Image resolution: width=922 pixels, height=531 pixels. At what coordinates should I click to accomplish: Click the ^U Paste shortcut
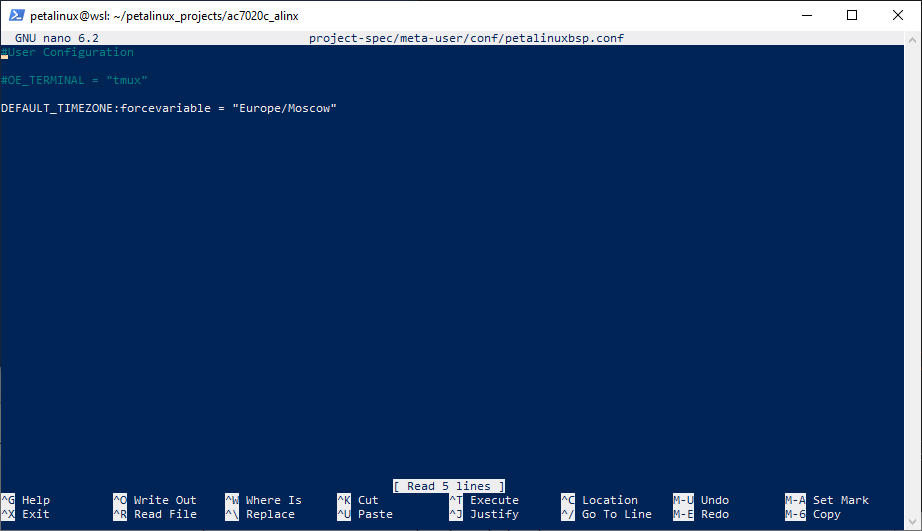coord(365,514)
